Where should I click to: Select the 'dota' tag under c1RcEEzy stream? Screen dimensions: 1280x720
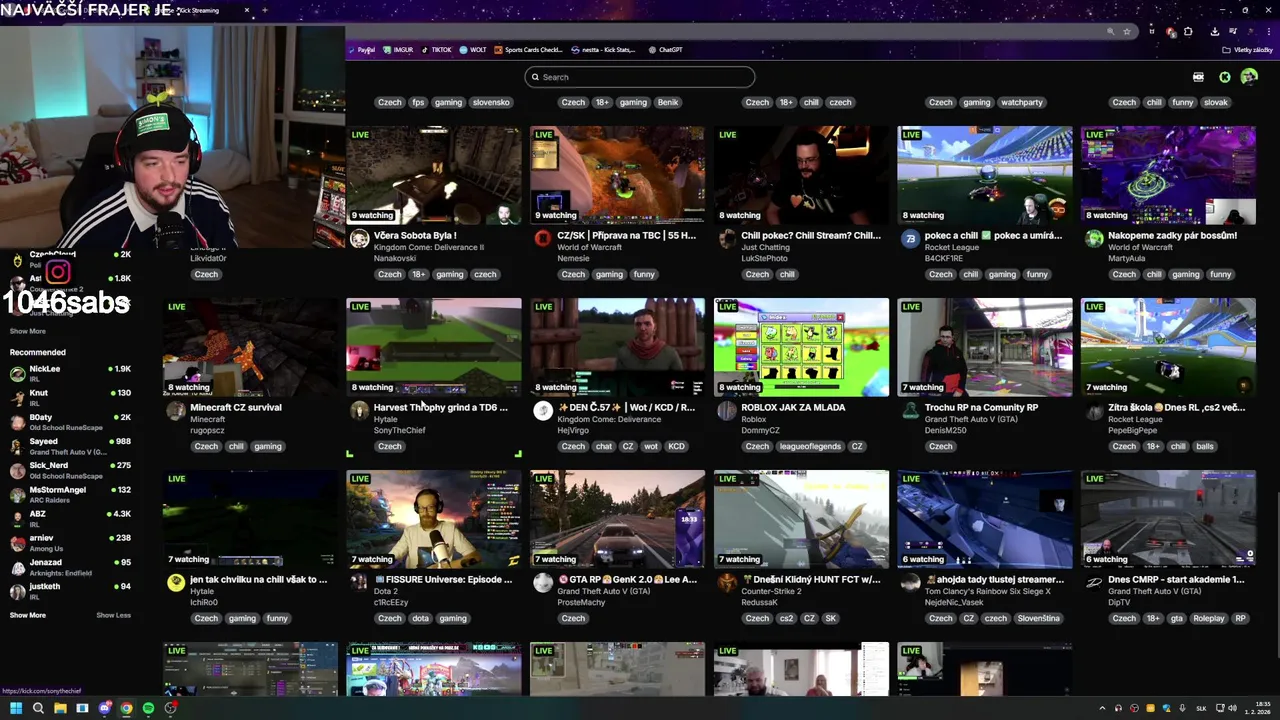click(420, 618)
